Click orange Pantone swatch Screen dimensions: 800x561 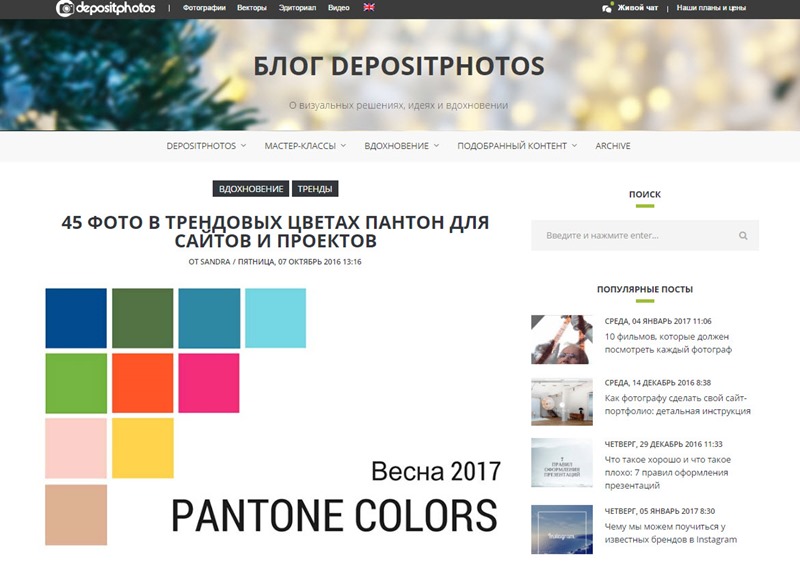[x=142, y=383]
